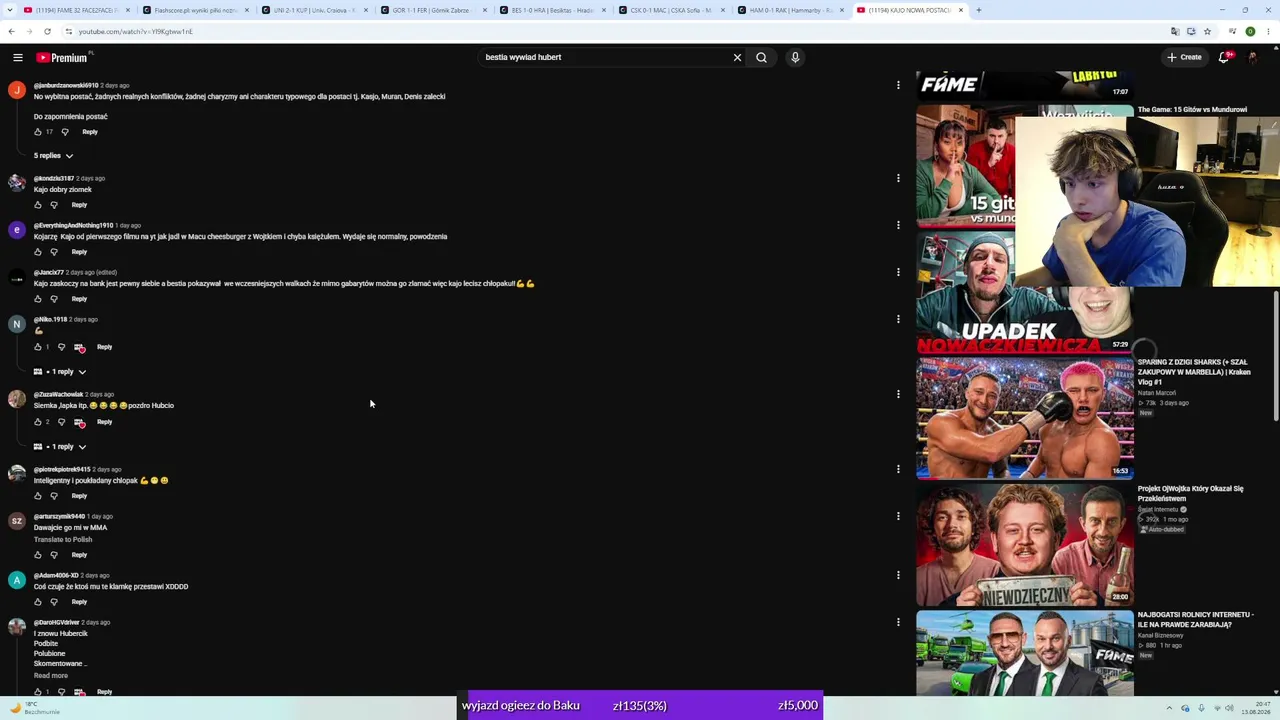Like the "Dawajcie go mi w MMA" comment

point(38,555)
